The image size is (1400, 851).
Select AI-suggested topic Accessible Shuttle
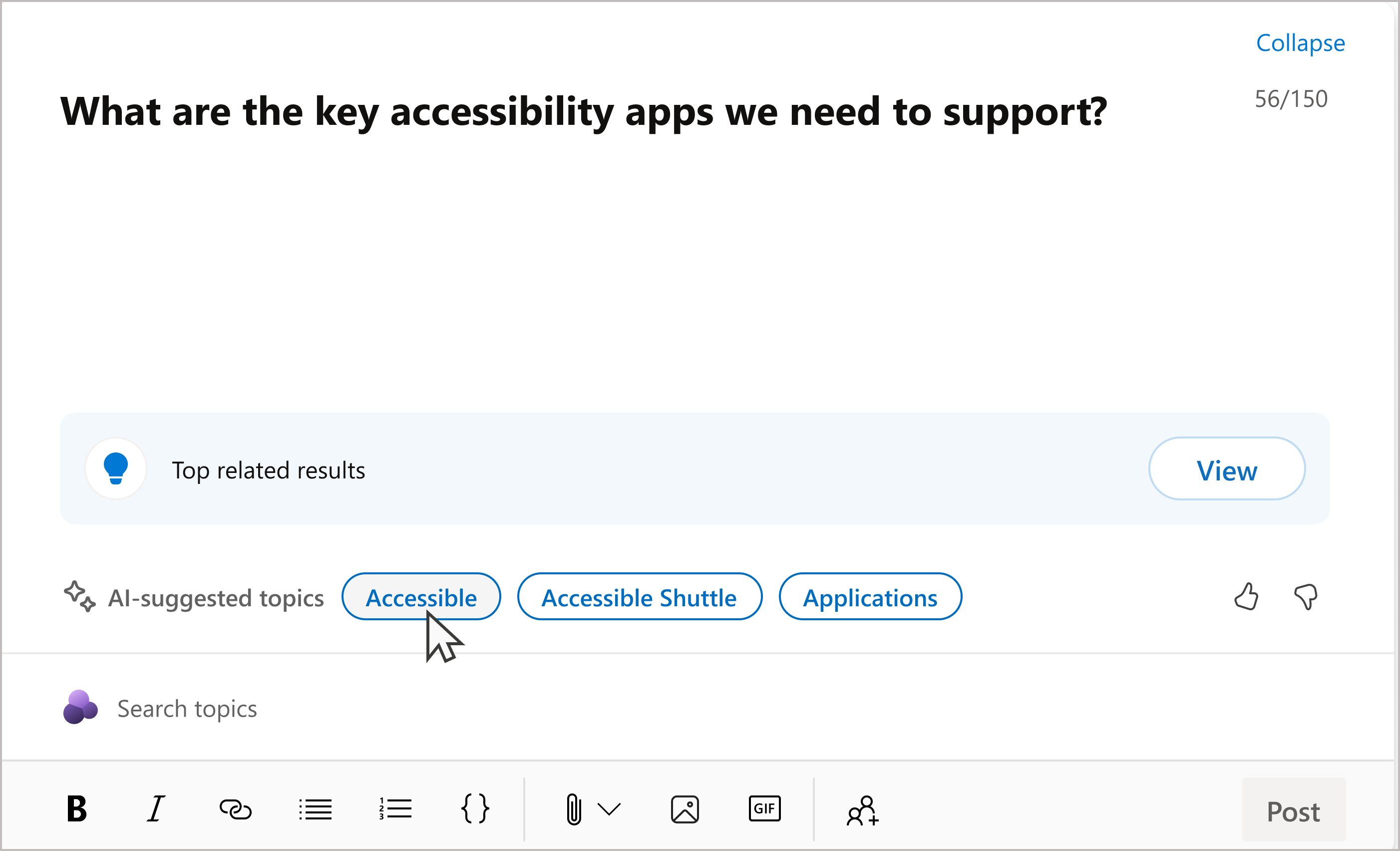tap(637, 597)
